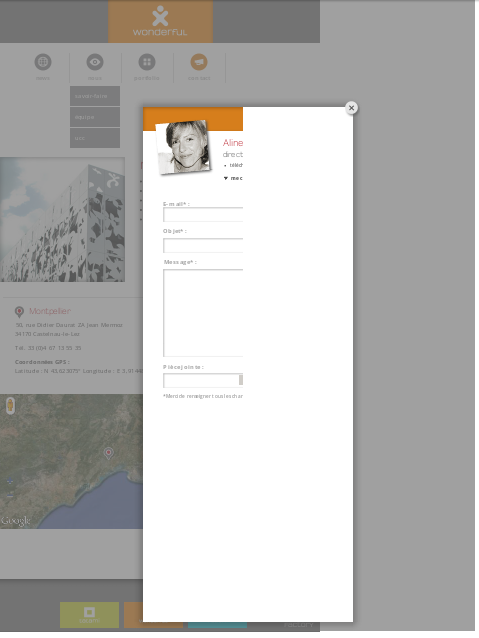Image resolution: width=479 pixels, height=638 pixels.
Task: Open the portfolio grid icon
Action: (147, 62)
